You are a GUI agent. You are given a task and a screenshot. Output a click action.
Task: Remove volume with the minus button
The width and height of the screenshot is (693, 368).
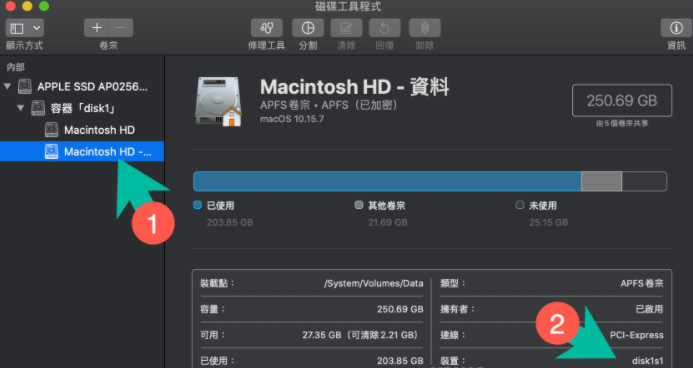click(121, 28)
